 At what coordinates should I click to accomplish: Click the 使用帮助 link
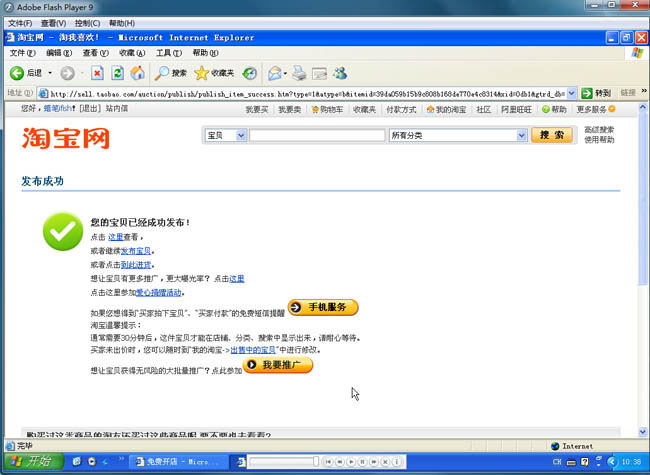coord(599,140)
